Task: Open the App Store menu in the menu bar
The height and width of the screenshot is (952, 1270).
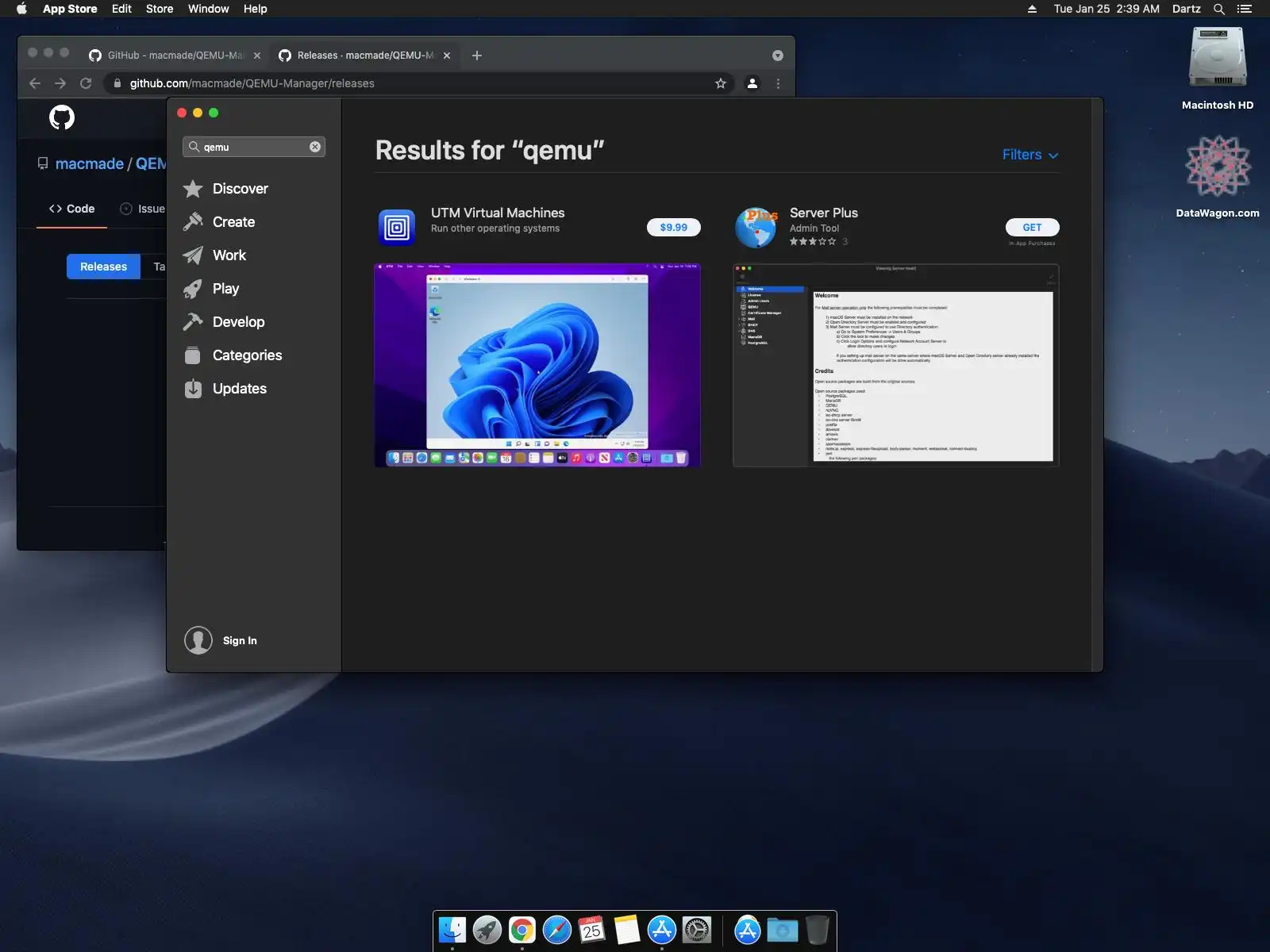Action: coord(70,9)
